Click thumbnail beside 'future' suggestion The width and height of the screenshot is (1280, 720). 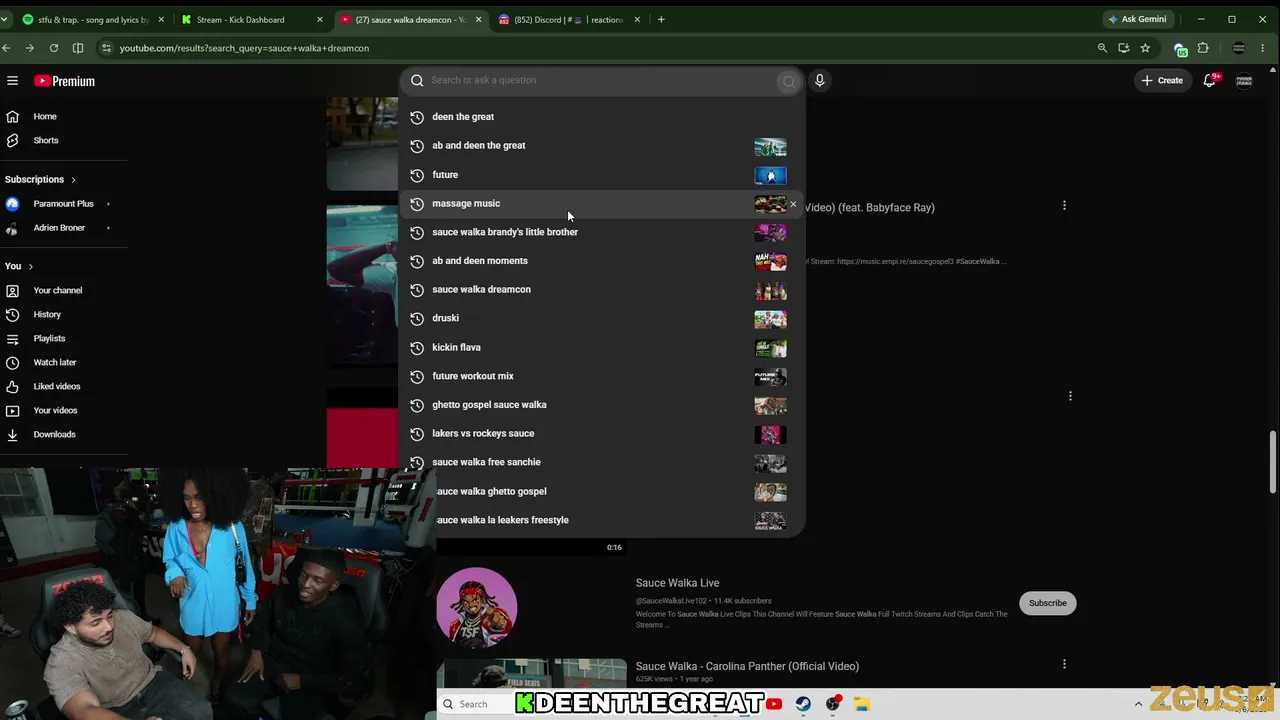pos(770,176)
